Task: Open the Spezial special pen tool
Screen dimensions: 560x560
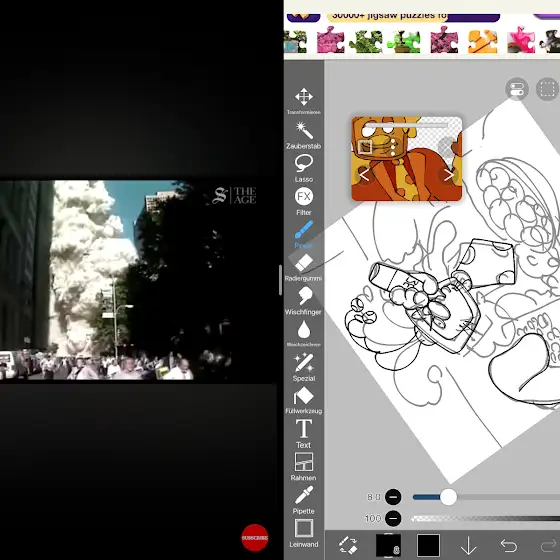Action: click(304, 367)
